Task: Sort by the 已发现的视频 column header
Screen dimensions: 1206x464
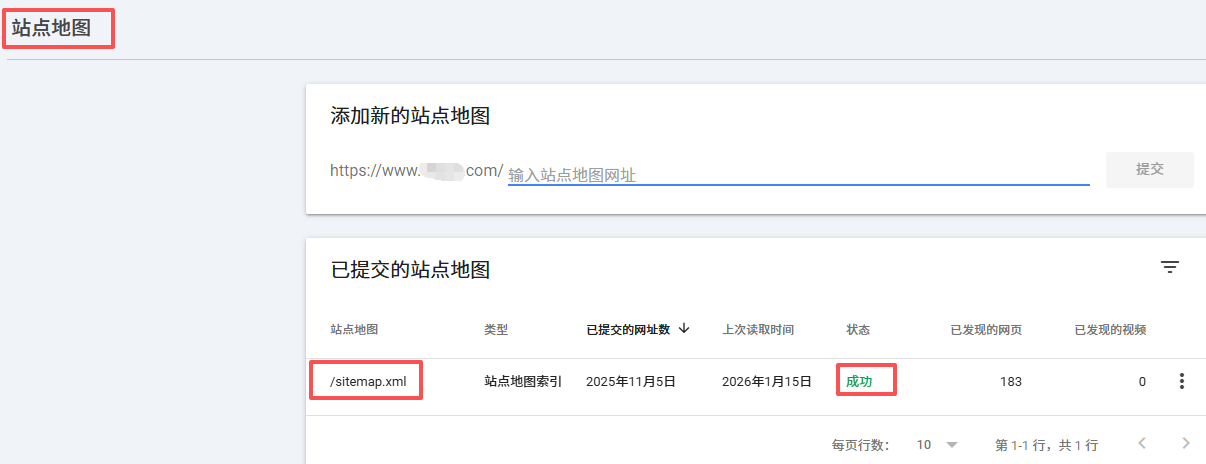Action: click(1109, 329)
